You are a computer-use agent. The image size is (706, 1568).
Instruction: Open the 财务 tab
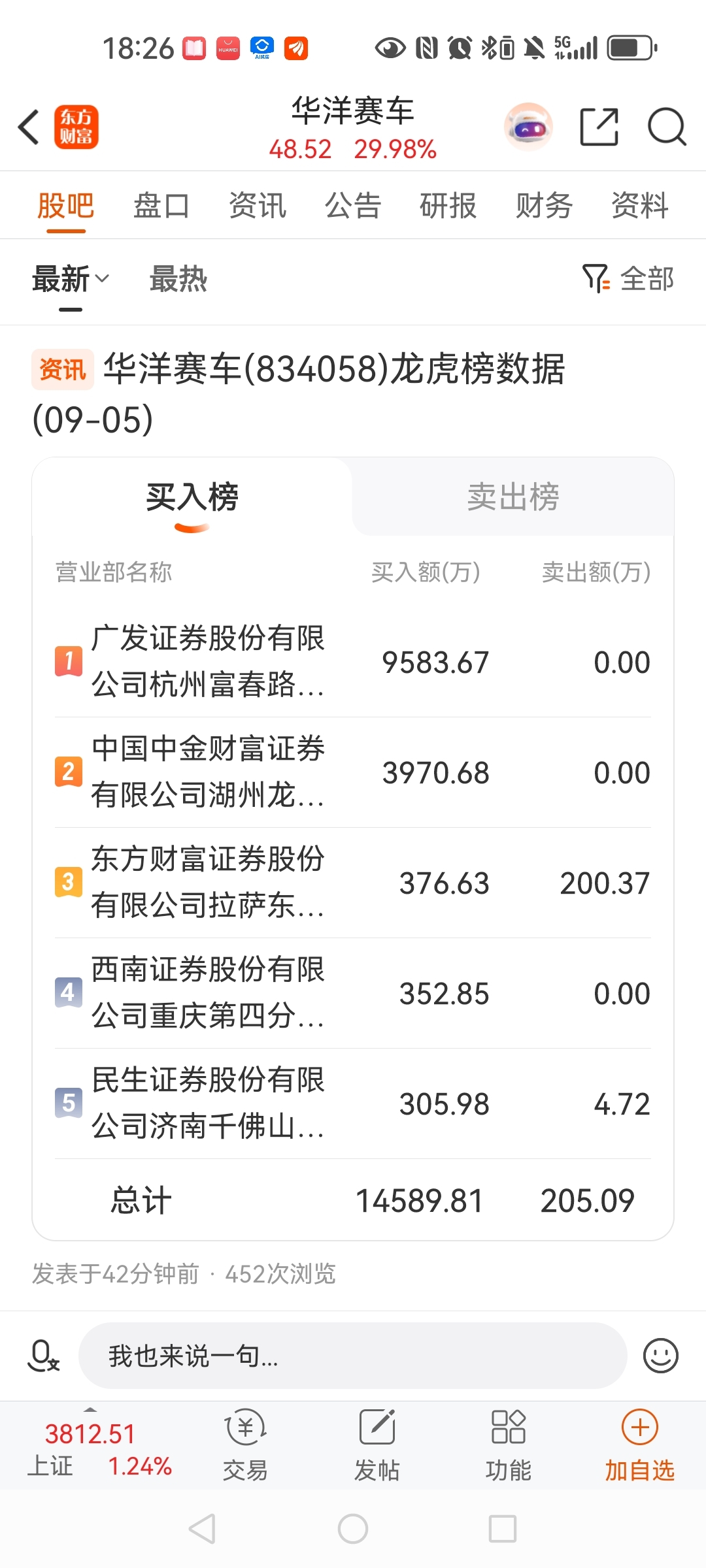(544, 205)
